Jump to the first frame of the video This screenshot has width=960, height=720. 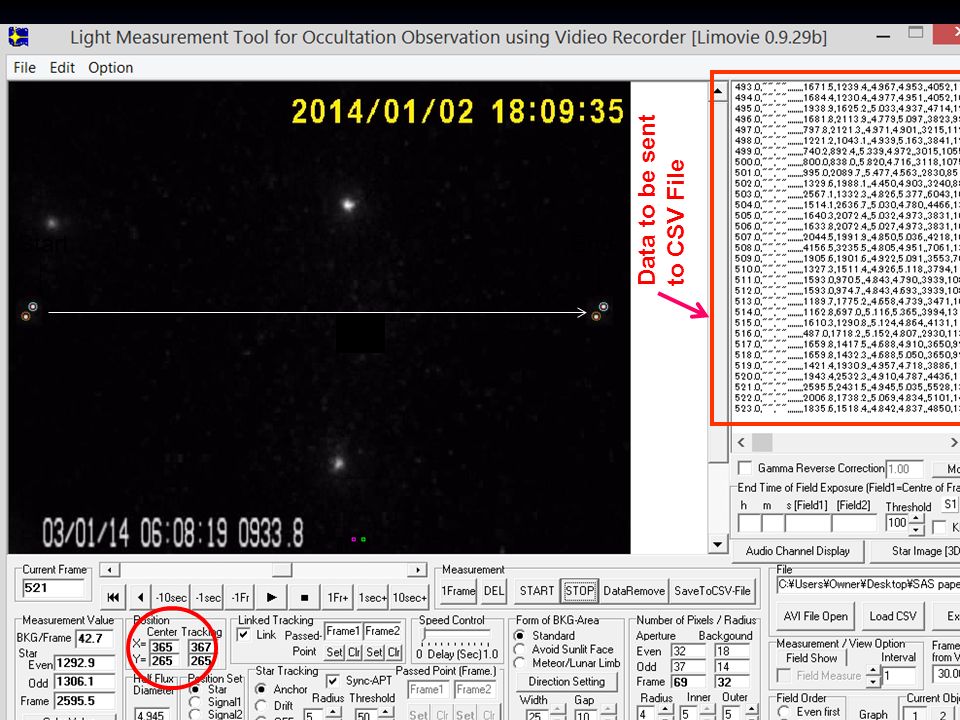(x=113, y=597)
